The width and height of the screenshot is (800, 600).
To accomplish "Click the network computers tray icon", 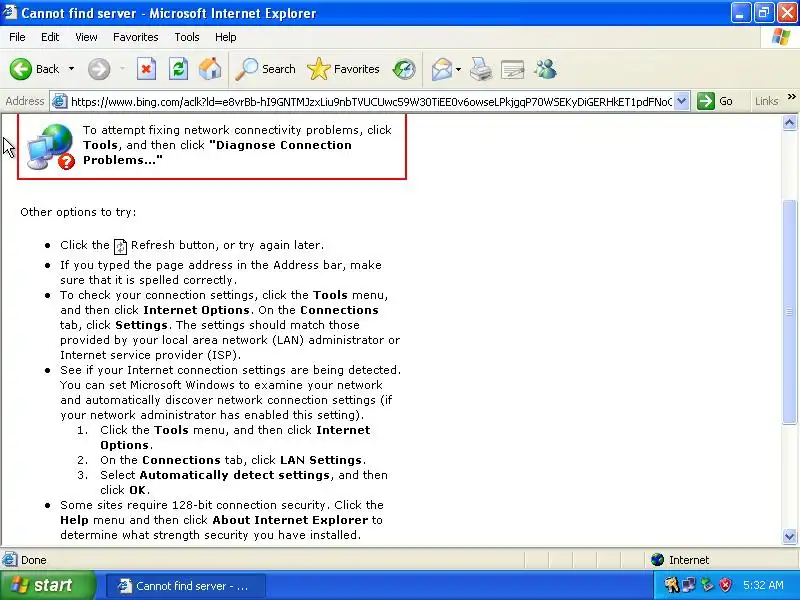I will tap(689, 585).
